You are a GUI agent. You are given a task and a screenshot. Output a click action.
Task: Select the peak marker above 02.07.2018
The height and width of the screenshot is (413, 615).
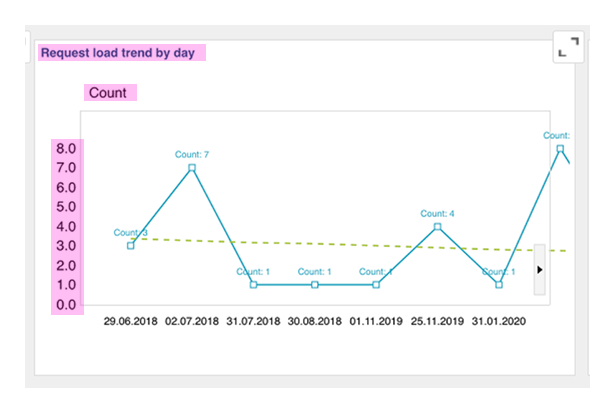(192, 168)
